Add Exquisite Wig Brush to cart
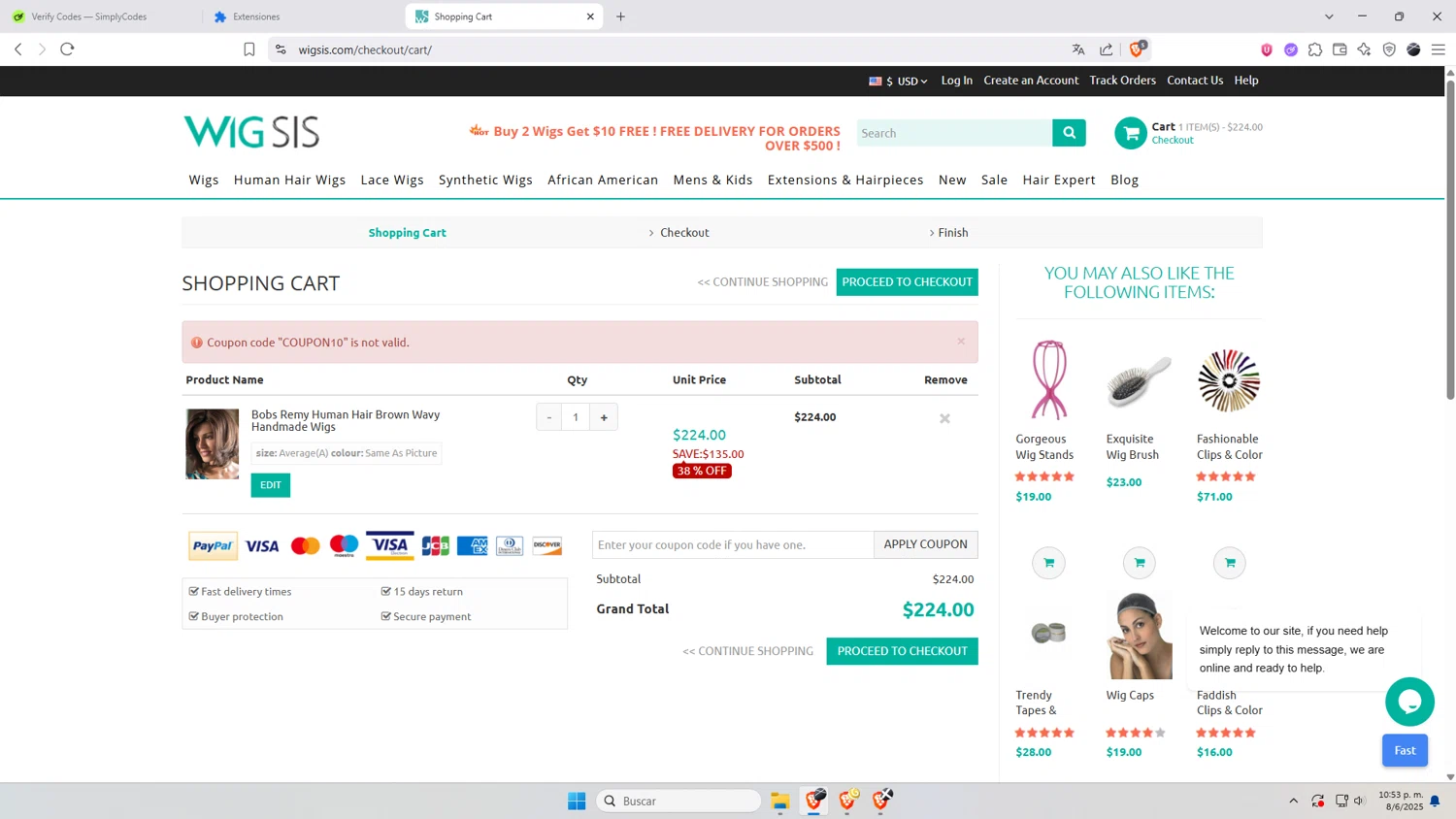The image size is (1456, 819). [x=1140, y=563]
